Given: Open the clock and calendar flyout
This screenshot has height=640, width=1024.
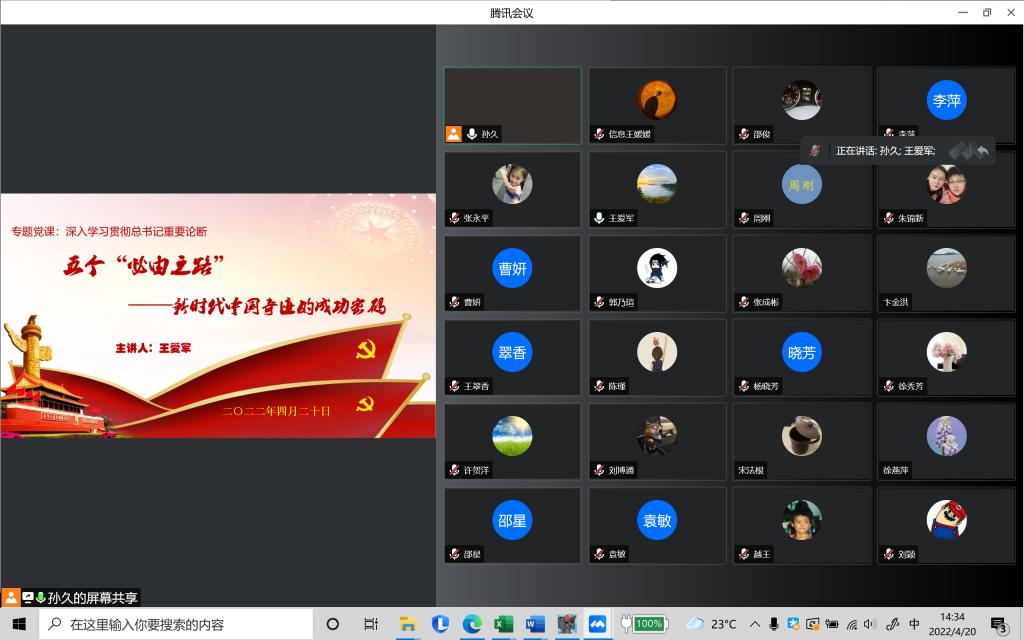Looking at the screenshot, I should click(x=952, y=624).
